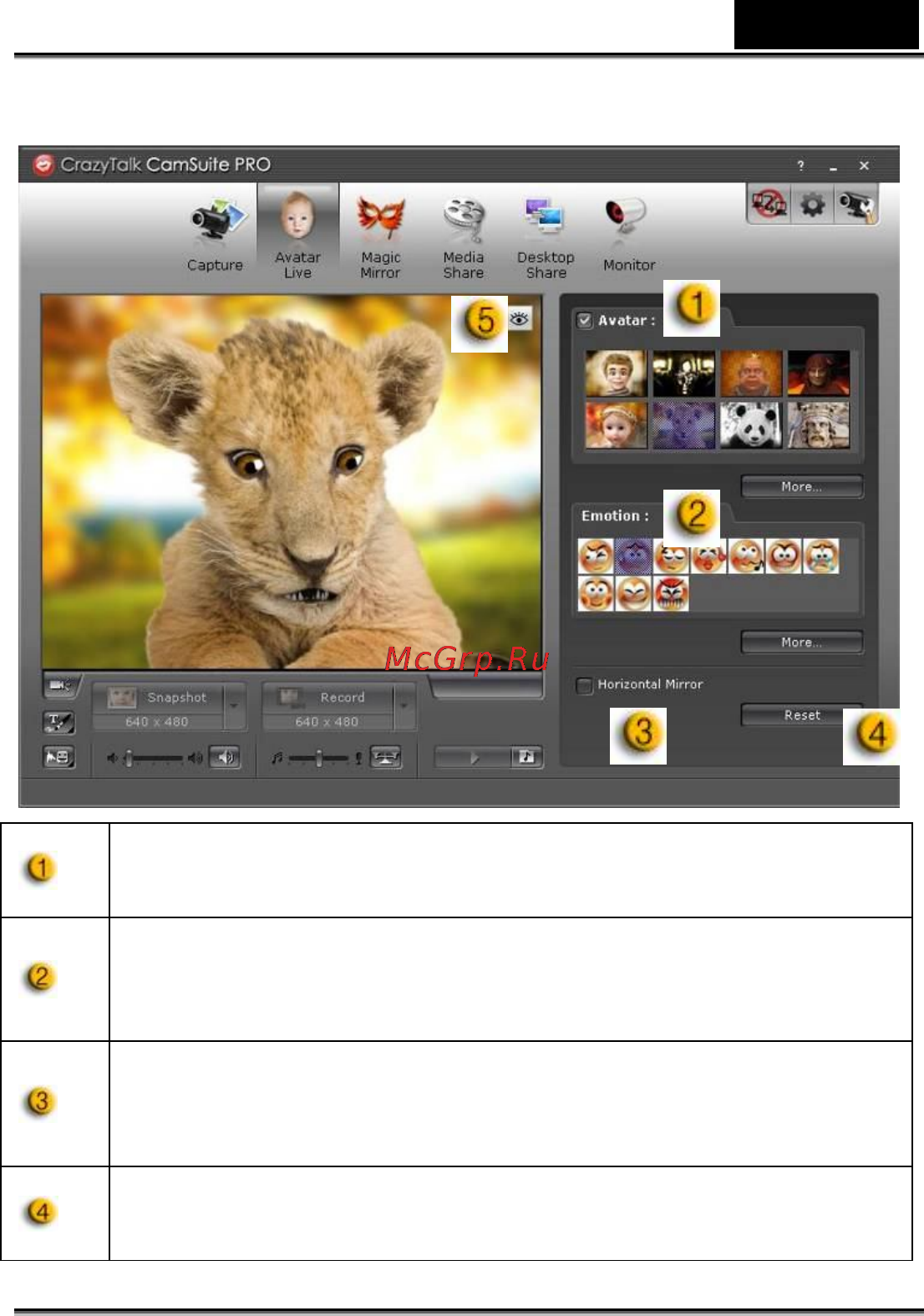Open settings via the gear icon
The width and height of the screenshot is (924, 1316).
[812, 204]
